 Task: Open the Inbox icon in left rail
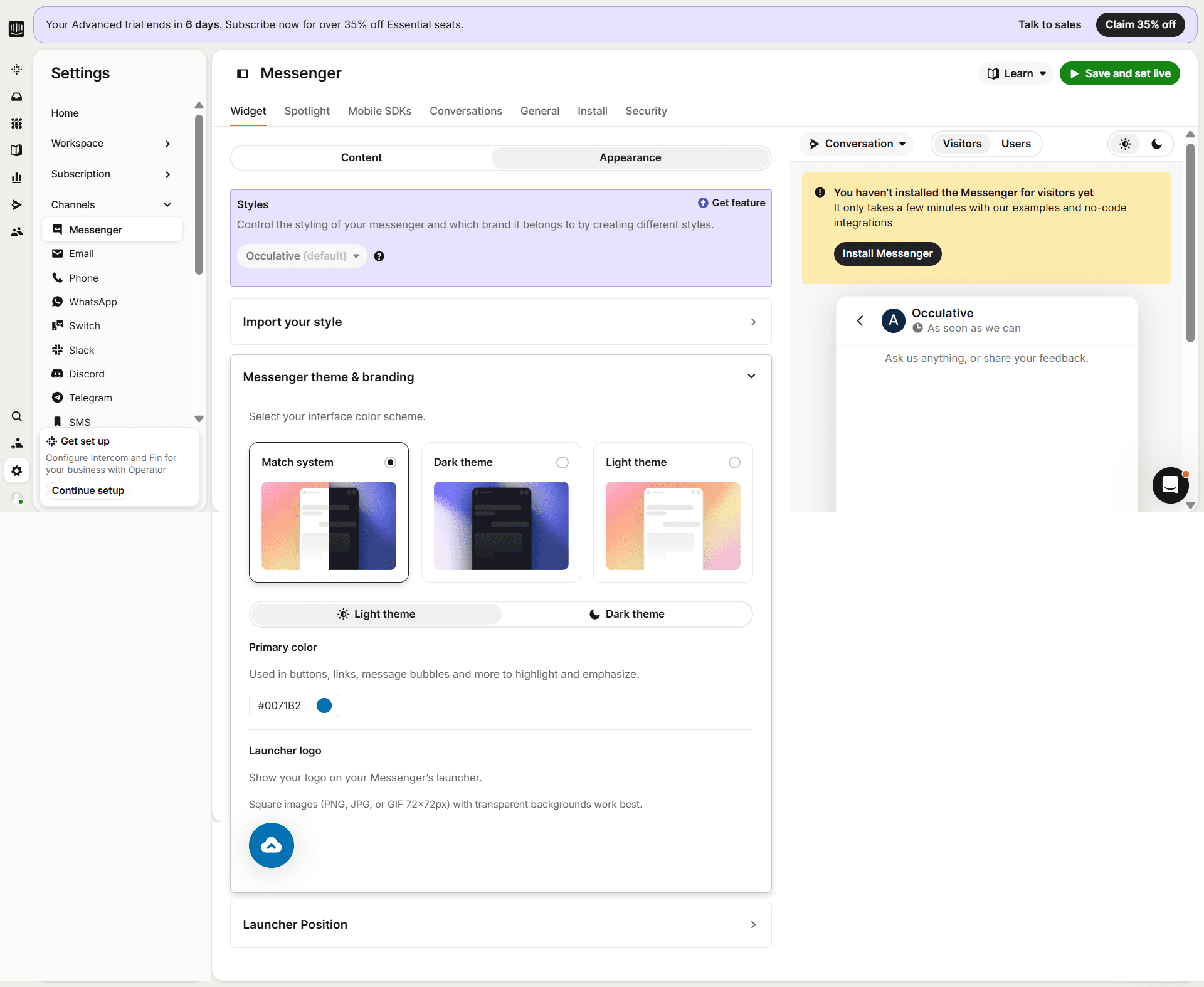[x=17, y=97]
